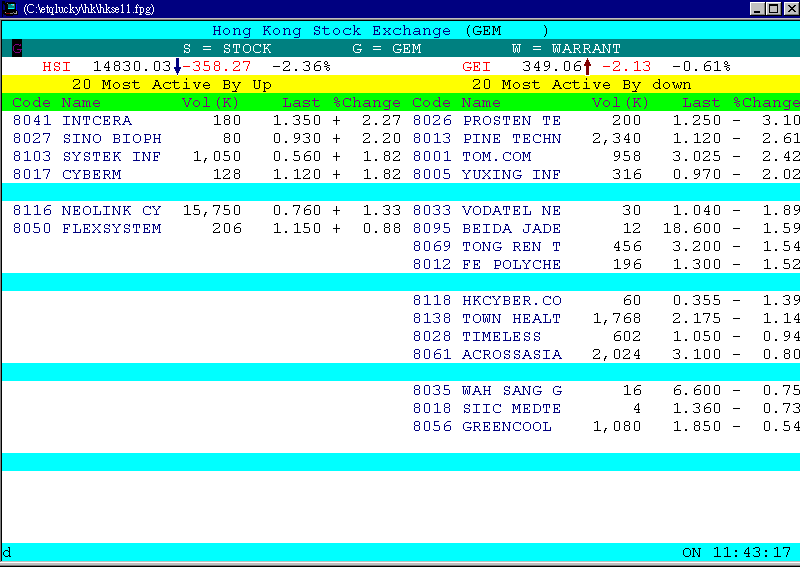Click the clock 11:43:17 in status bar
The image size is (800, 567).
click(x=752, y=552)
